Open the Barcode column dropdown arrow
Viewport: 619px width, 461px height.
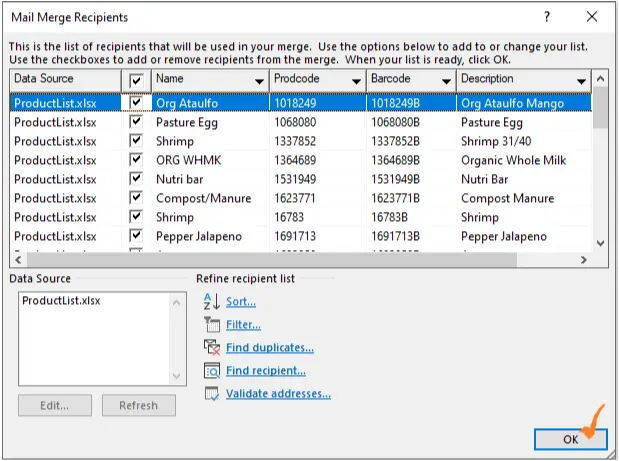(x=446, y=82)
